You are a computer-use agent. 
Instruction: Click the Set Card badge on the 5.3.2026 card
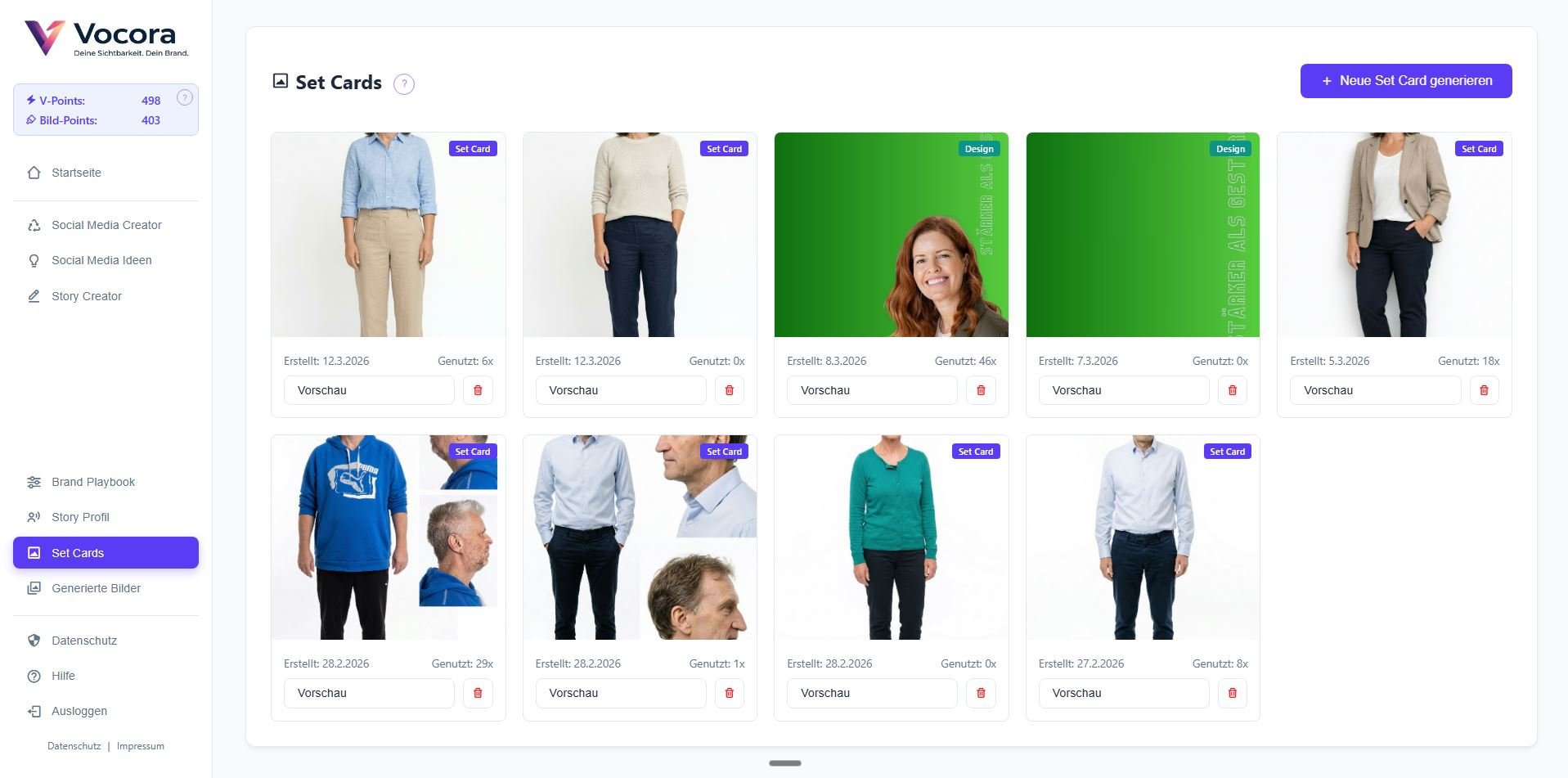(1479, 149)
